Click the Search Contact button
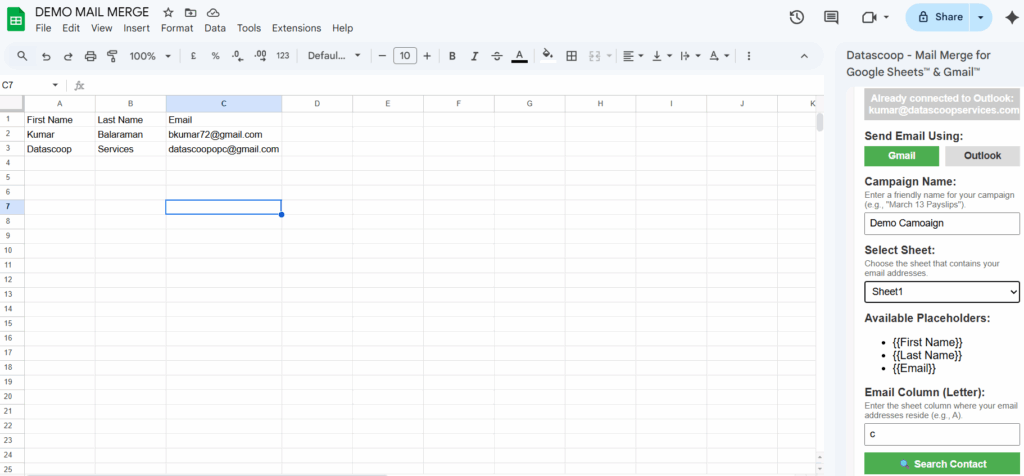The height and width of the screenshot is (476, 1024). coord(941,464)
